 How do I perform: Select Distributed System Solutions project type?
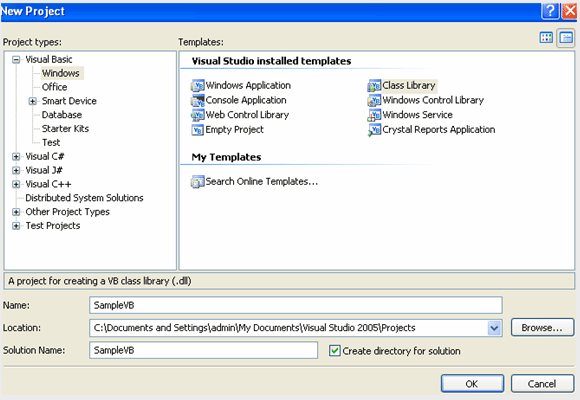tap(84, 198)
